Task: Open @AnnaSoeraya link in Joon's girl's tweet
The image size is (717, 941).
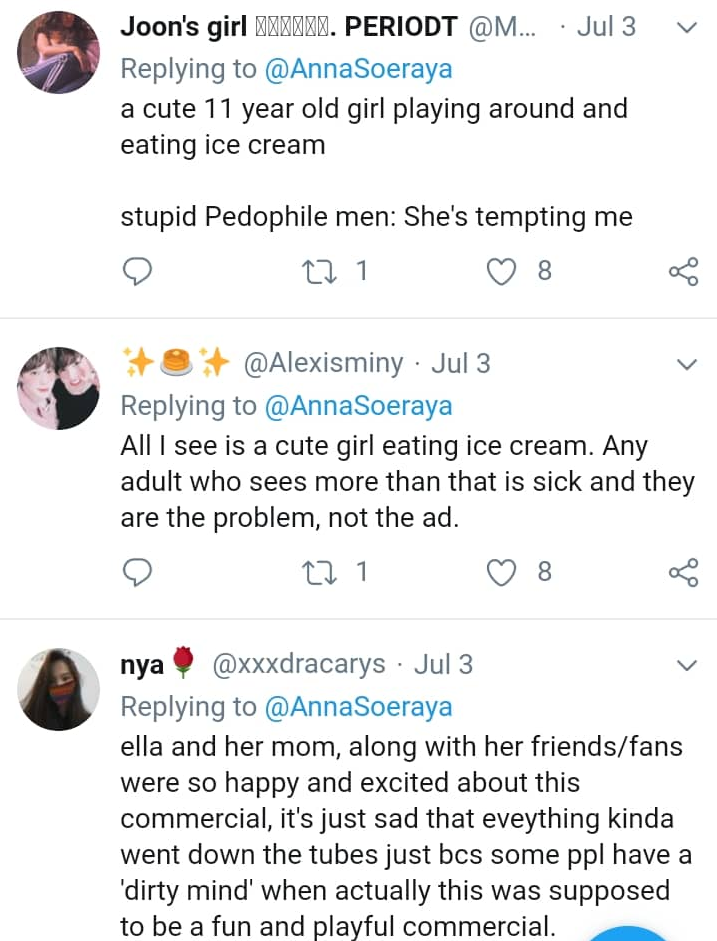Action: point(358,69)
